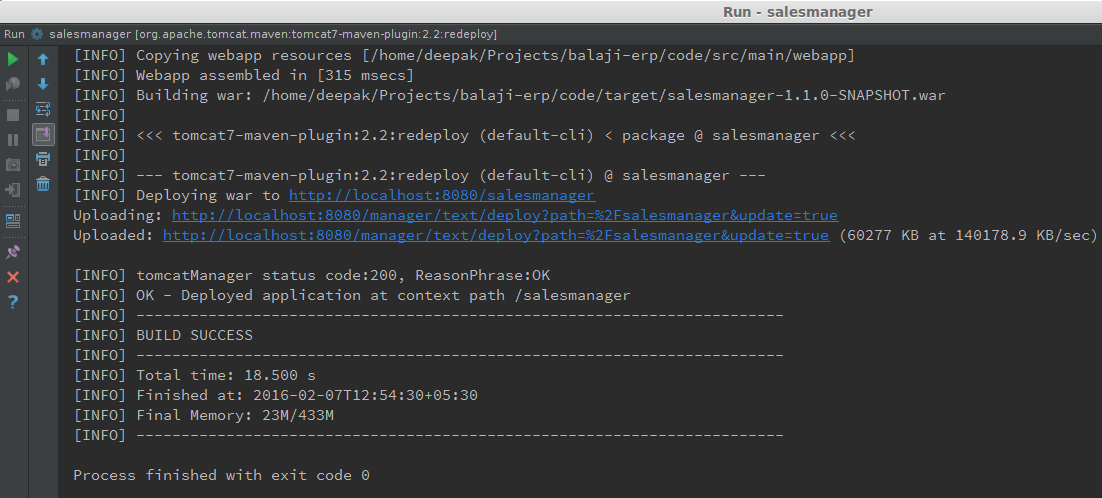Click the Pause output icon
Image resolution: width=1102 pixels, height=498 pixels.
13,140
